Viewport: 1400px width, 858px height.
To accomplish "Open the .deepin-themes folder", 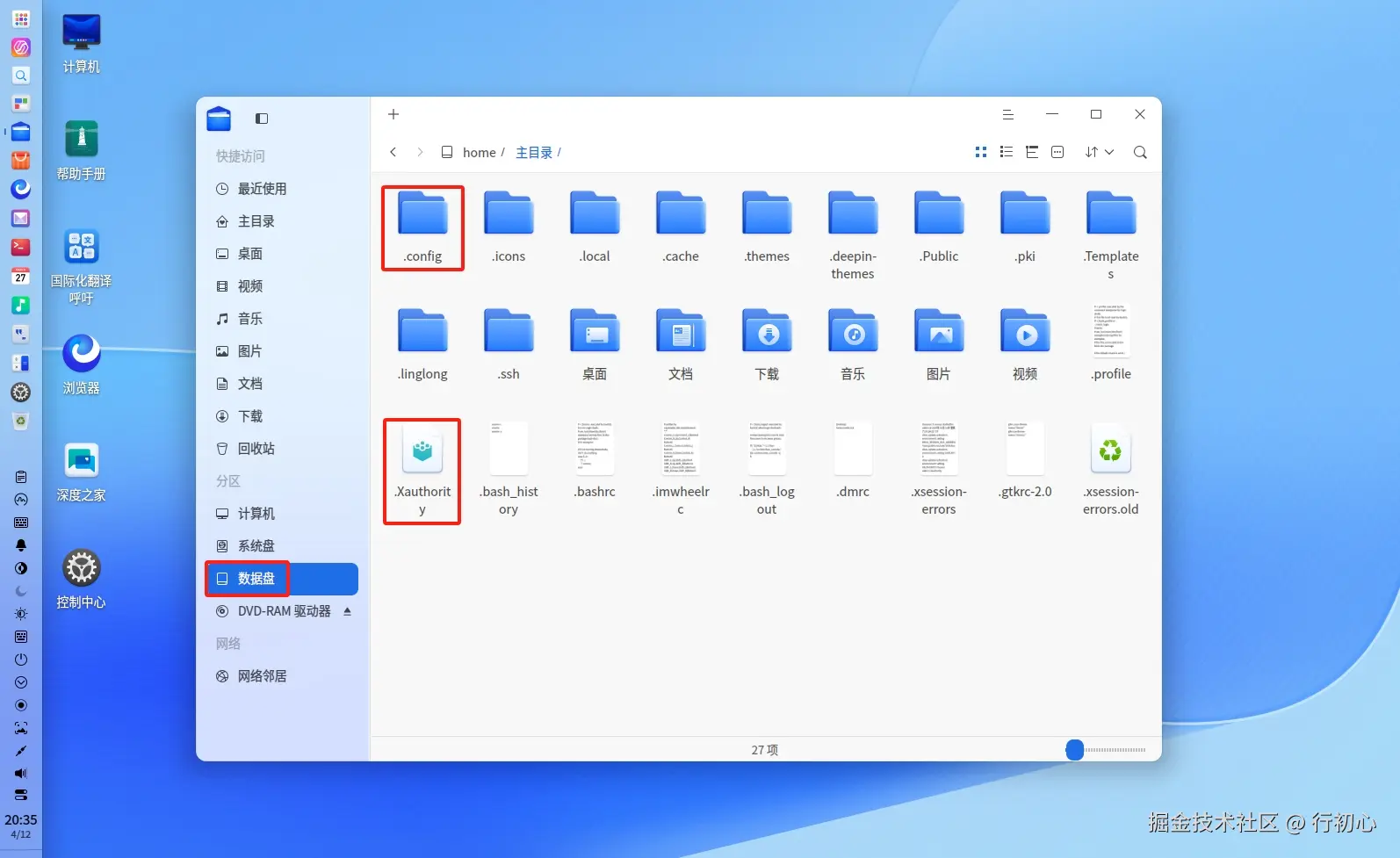I will (x=853, y=235).
